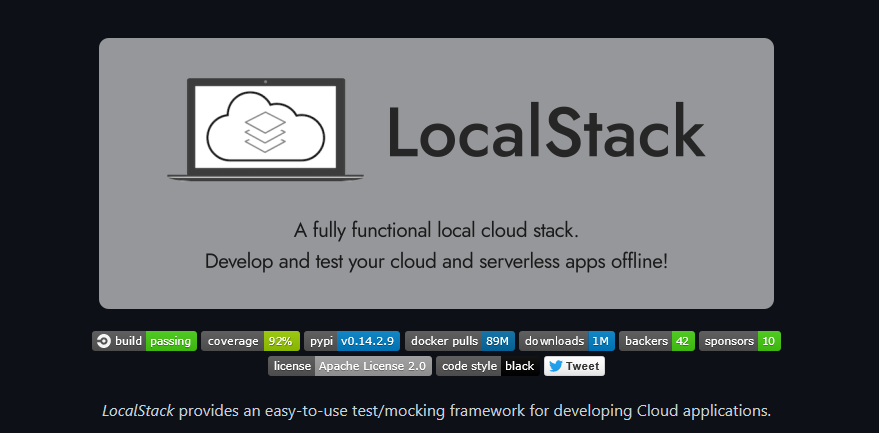
Task: Click the laptop cloud logo
Action: click(265, 130)
